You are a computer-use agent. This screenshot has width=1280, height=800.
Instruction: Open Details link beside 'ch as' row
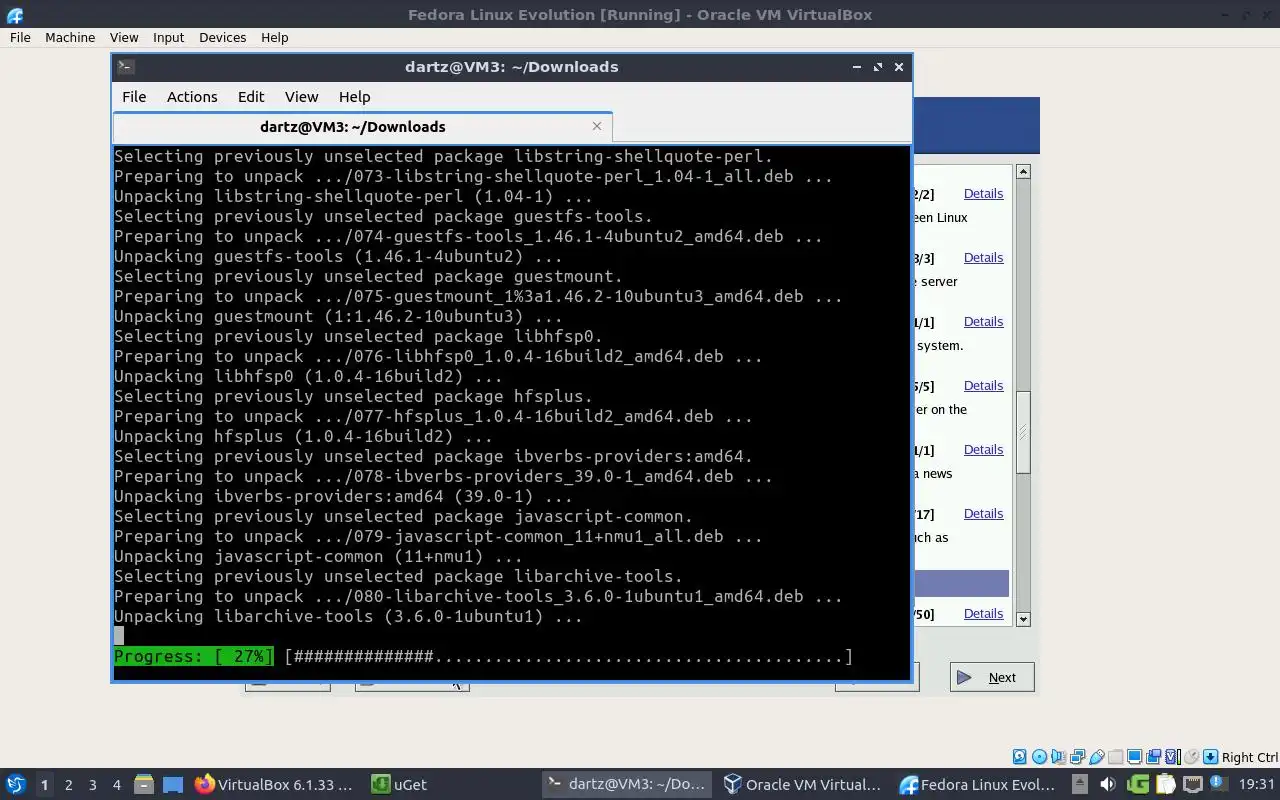983,514
